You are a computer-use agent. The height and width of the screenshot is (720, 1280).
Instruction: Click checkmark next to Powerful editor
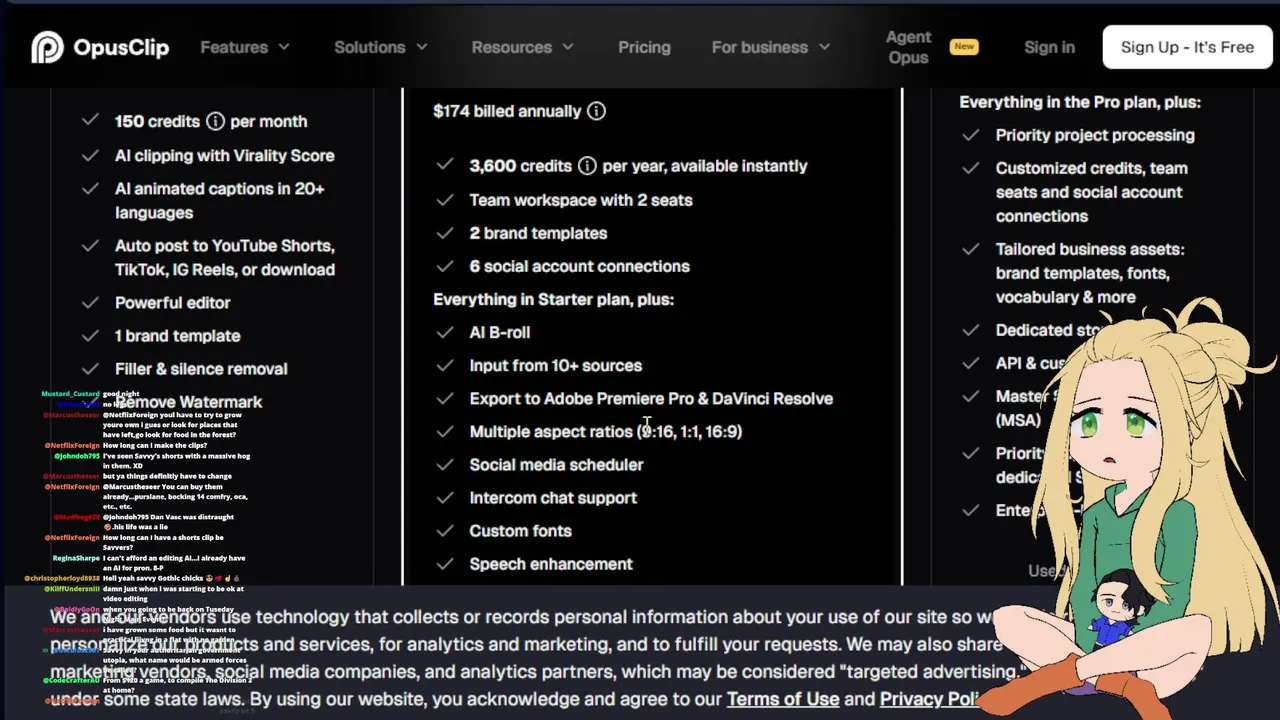click(x=90, y=302)
